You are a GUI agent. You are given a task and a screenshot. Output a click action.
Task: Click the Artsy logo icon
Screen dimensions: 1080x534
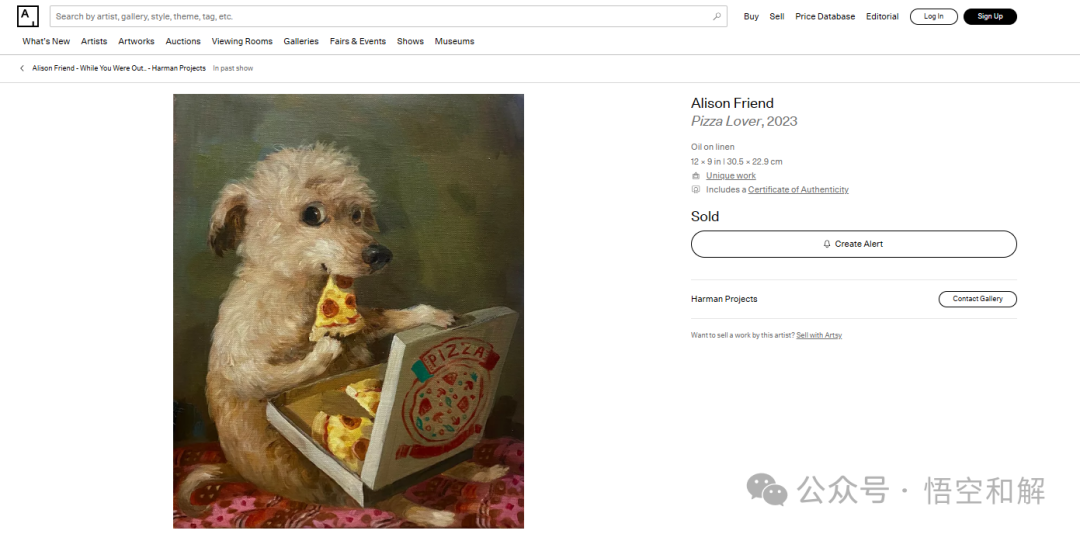point(28,17)
